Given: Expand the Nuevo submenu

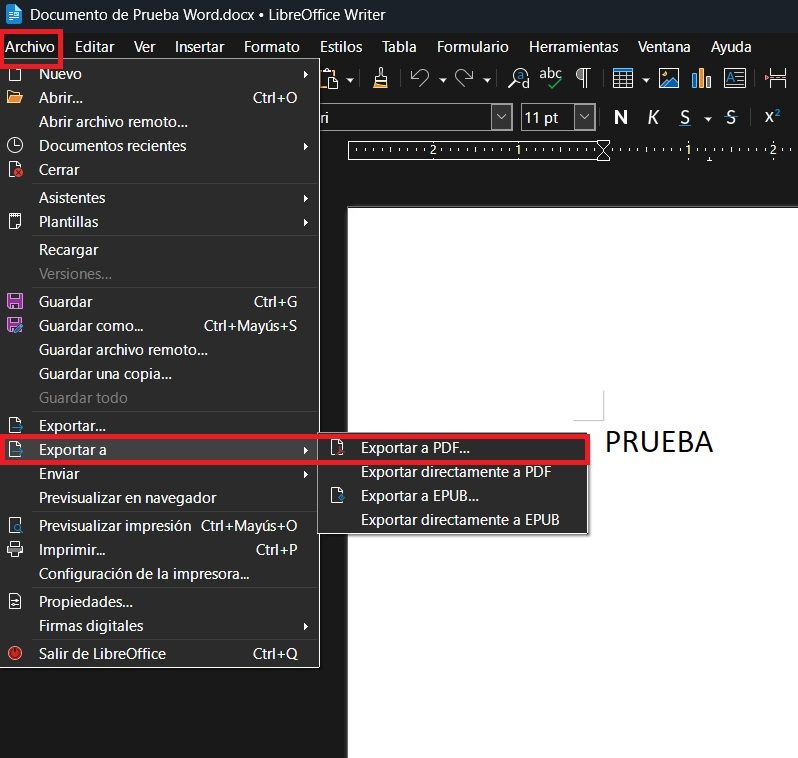Looking at the screenshot, I should pyautogui.click(x=159, y=74).
